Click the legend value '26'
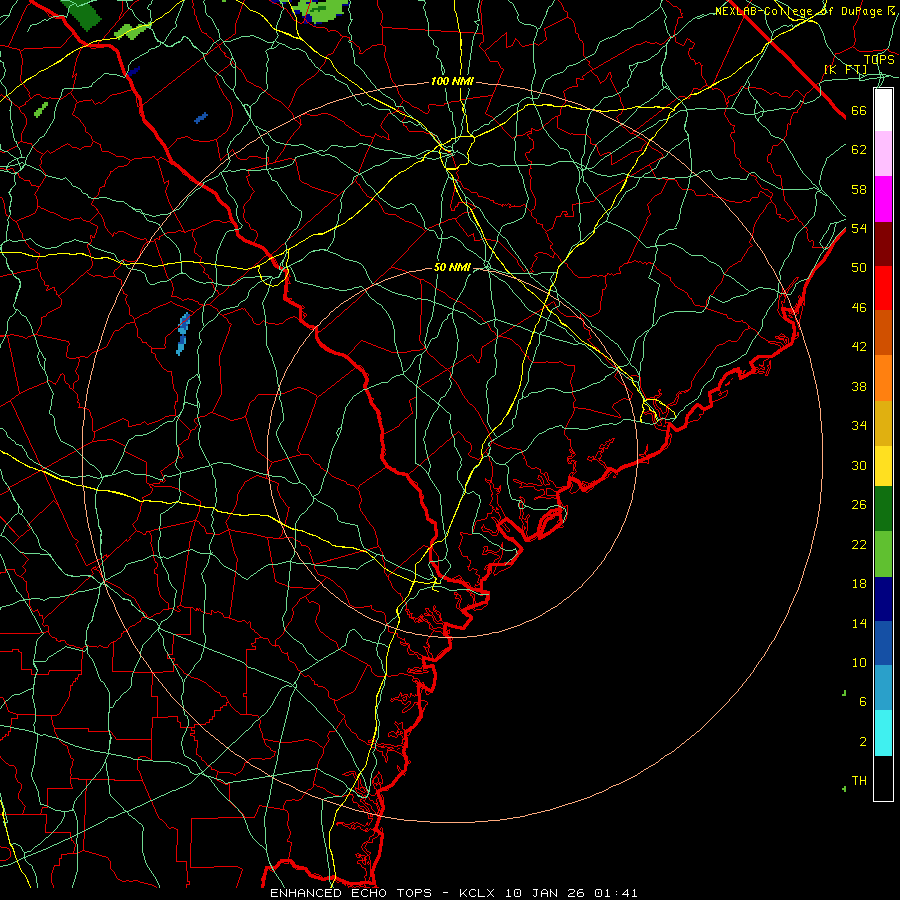 pyautogui.click(x=859, y=505)
